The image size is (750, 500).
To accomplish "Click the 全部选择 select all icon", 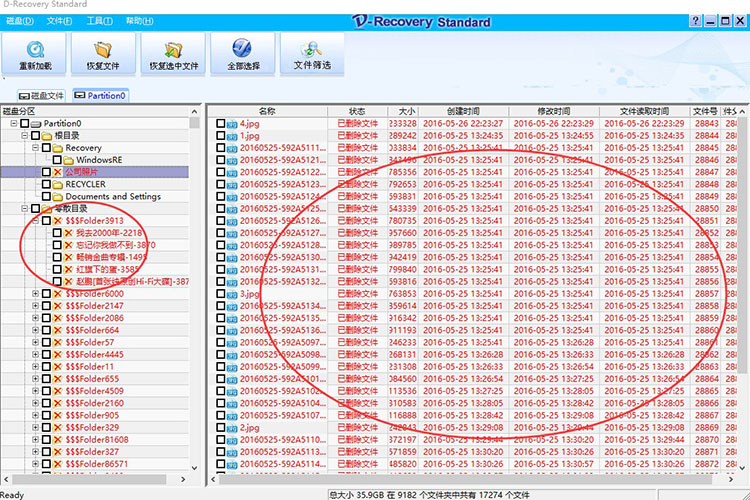I will click(242, 48).
